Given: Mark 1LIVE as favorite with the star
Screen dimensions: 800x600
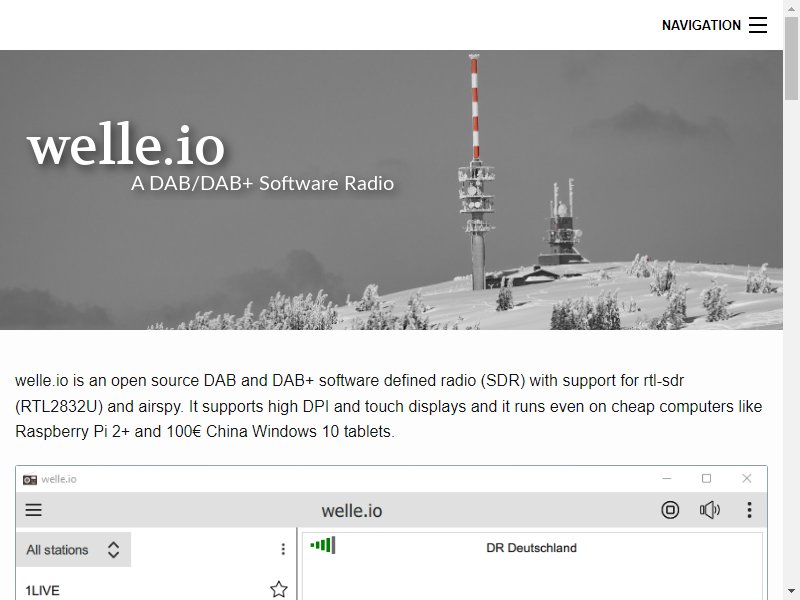Looking at the screenshot, I should 279,589.
